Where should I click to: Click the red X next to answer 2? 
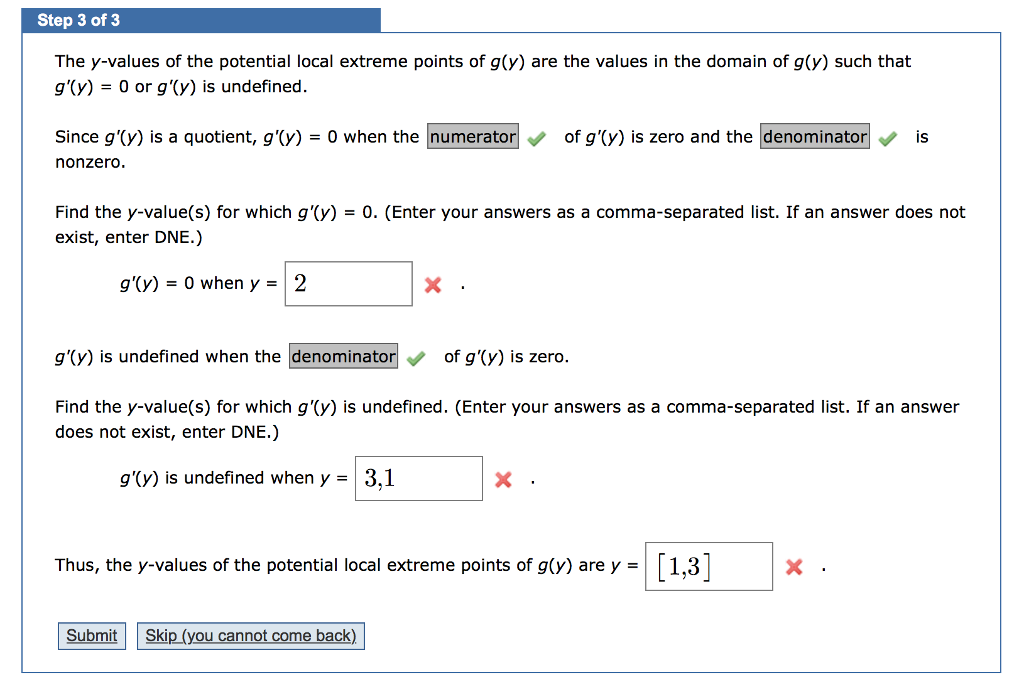432,285
